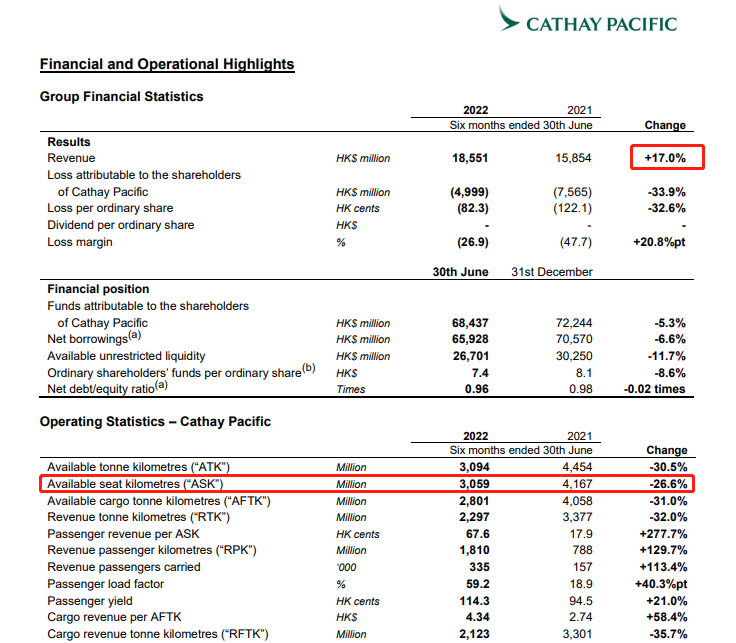
Task: Click 'Revenue tonne kilometres ("RTK")' label
Action: tap(138, 517)
